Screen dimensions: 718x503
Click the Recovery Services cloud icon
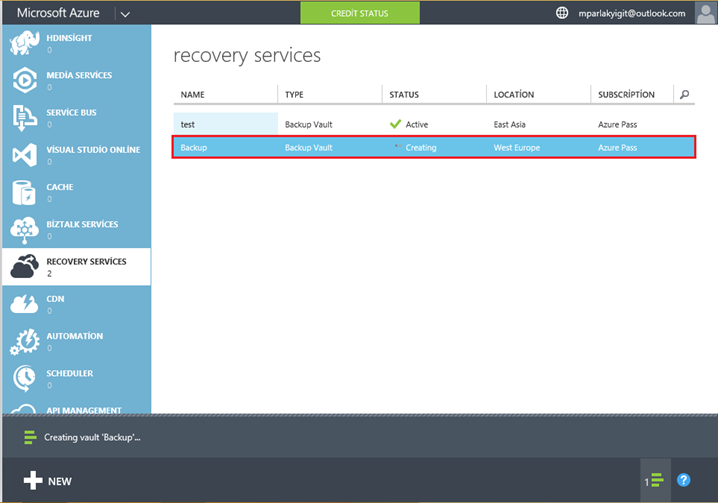point(24,267)
